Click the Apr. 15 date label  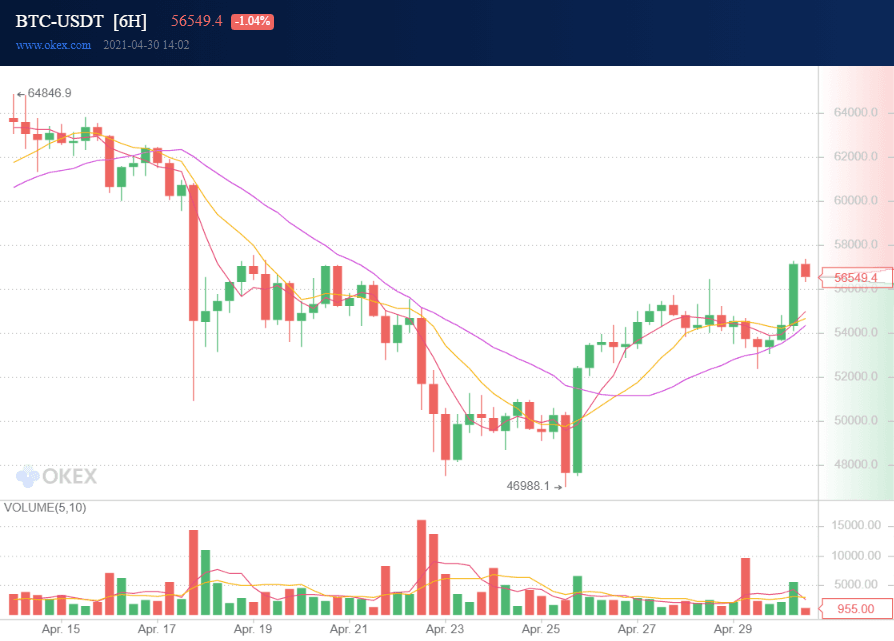point(61,630)
